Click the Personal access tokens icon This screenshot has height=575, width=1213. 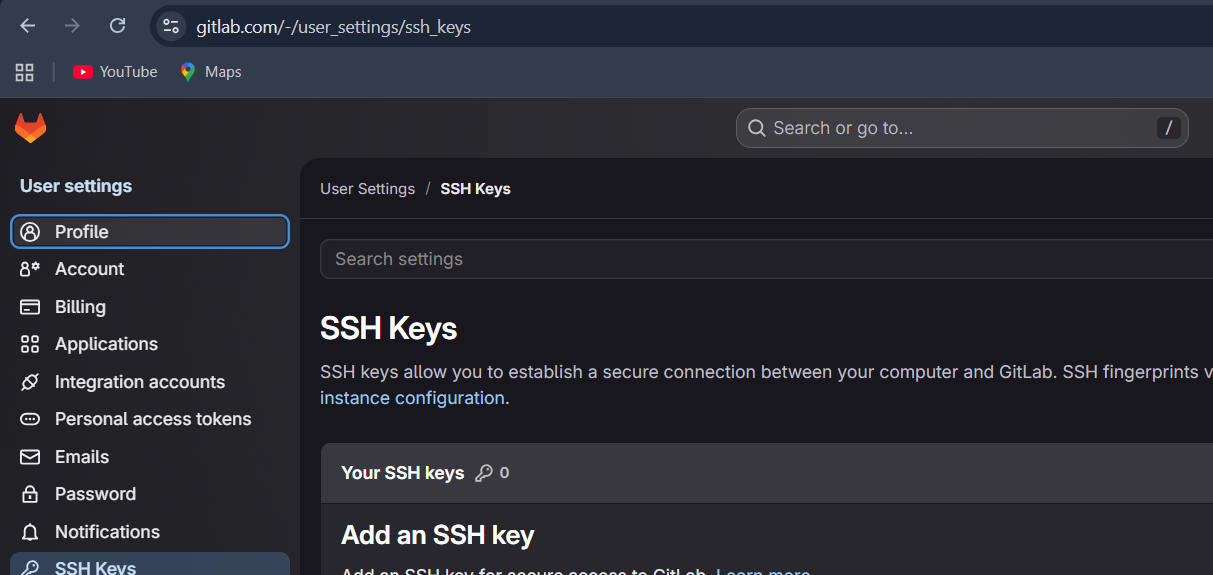click(x=30, y=419)
